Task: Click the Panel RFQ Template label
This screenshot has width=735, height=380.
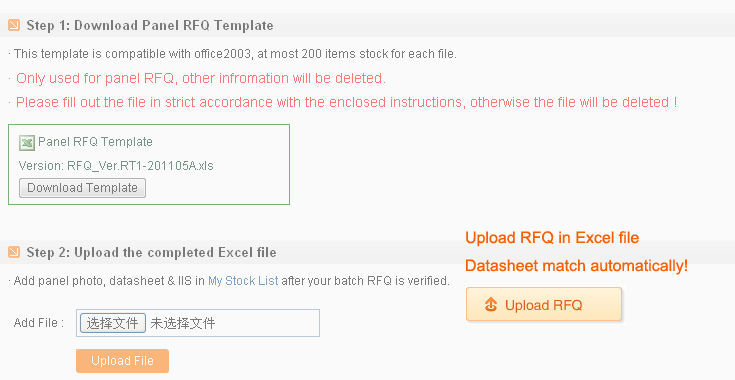Action: point(95,142)
